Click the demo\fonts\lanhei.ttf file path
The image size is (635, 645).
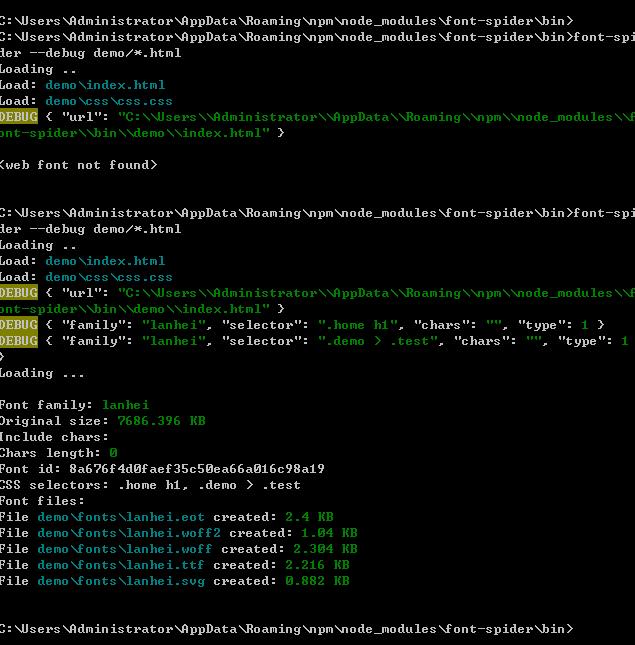[x=121, y=565]
